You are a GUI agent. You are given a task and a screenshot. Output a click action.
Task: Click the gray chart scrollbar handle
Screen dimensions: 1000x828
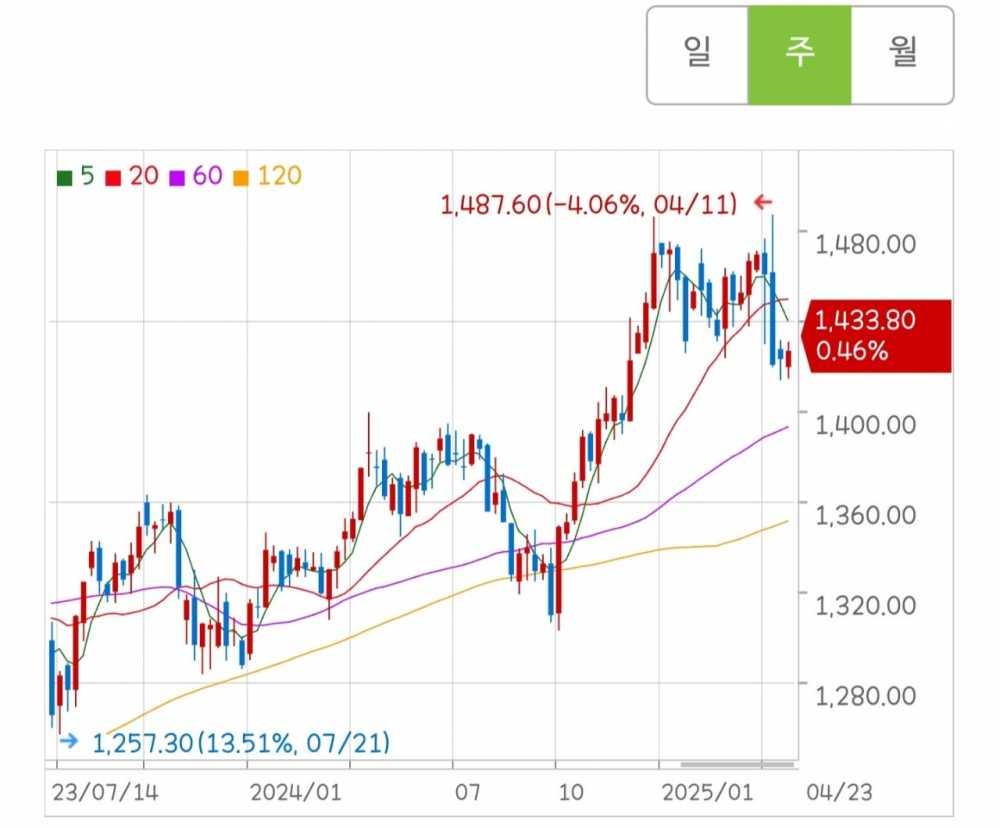tap(737, 766)
